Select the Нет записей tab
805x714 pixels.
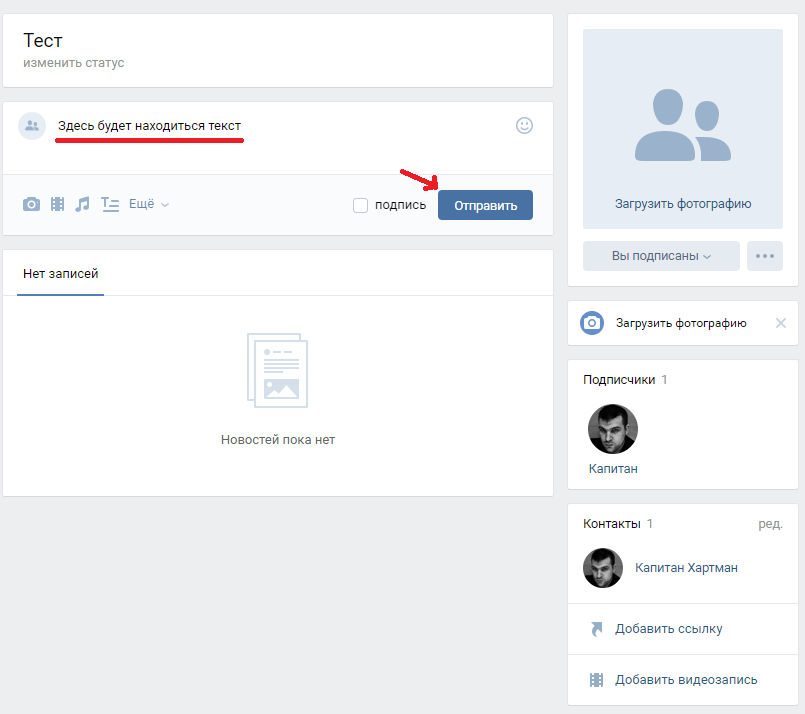[x=60, y=274]
